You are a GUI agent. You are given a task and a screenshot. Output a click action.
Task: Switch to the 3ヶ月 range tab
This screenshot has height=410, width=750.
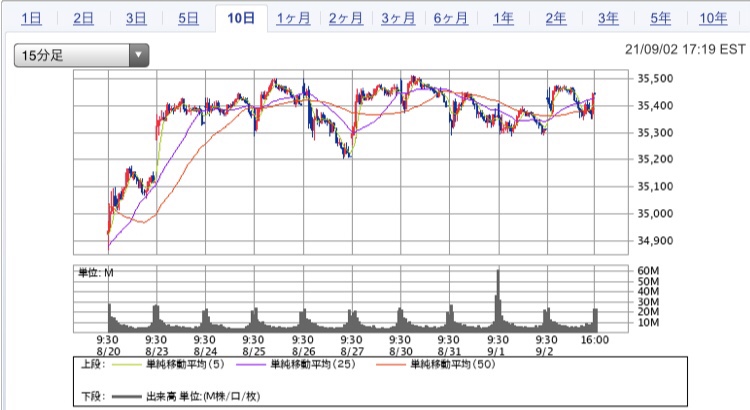pyautogui.click(x=398, y=19)
